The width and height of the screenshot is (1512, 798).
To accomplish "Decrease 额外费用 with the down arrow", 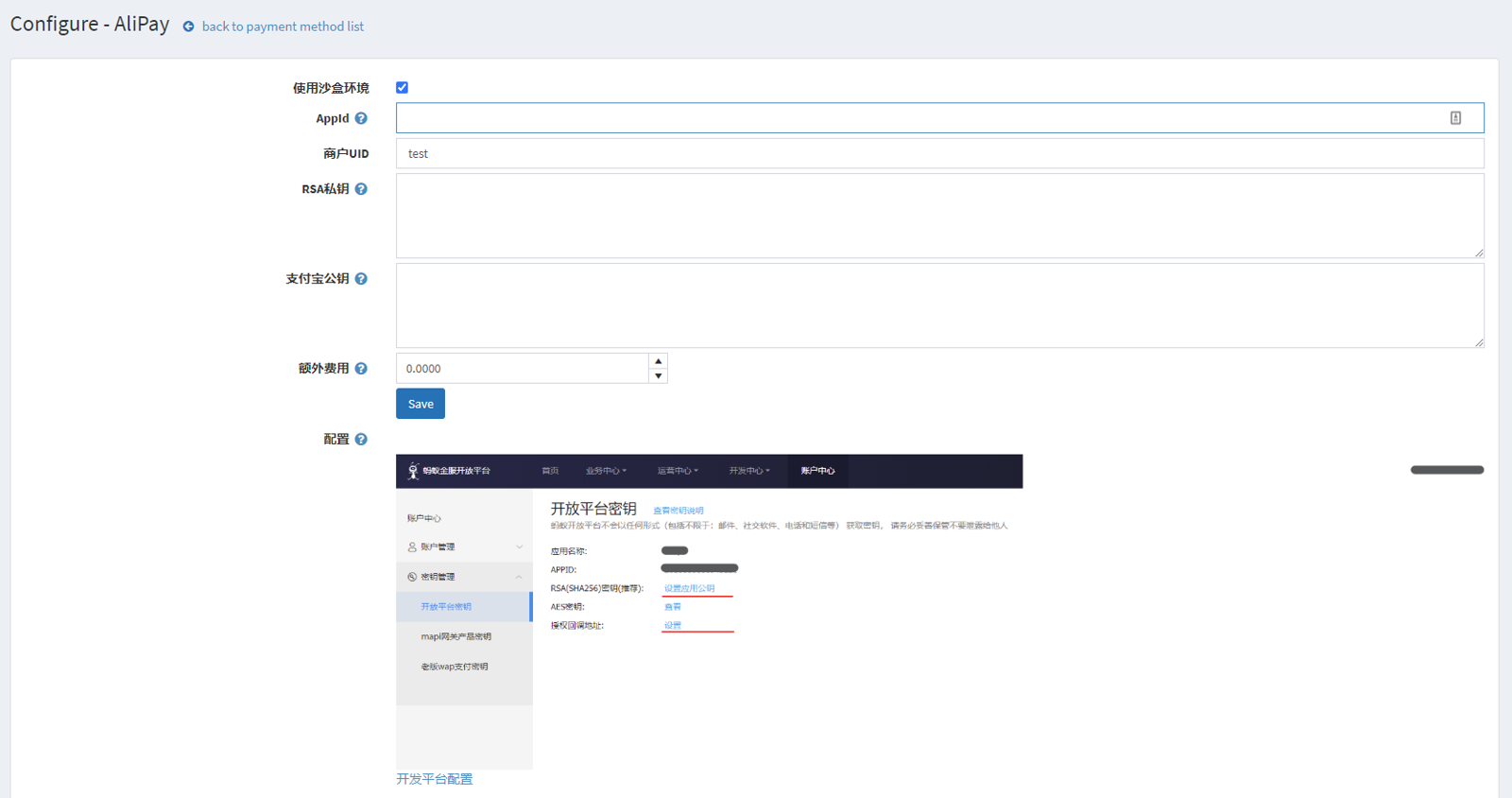I will (659, 376).
